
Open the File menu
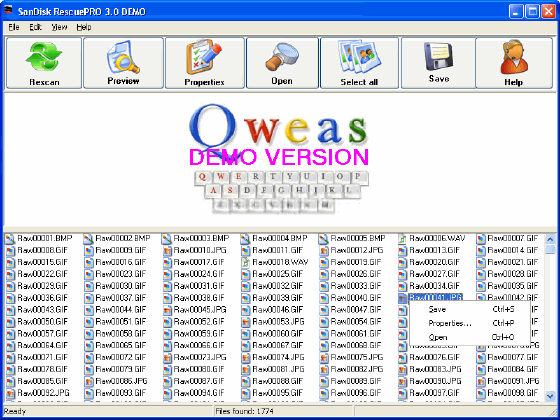[x=14, y=27]
